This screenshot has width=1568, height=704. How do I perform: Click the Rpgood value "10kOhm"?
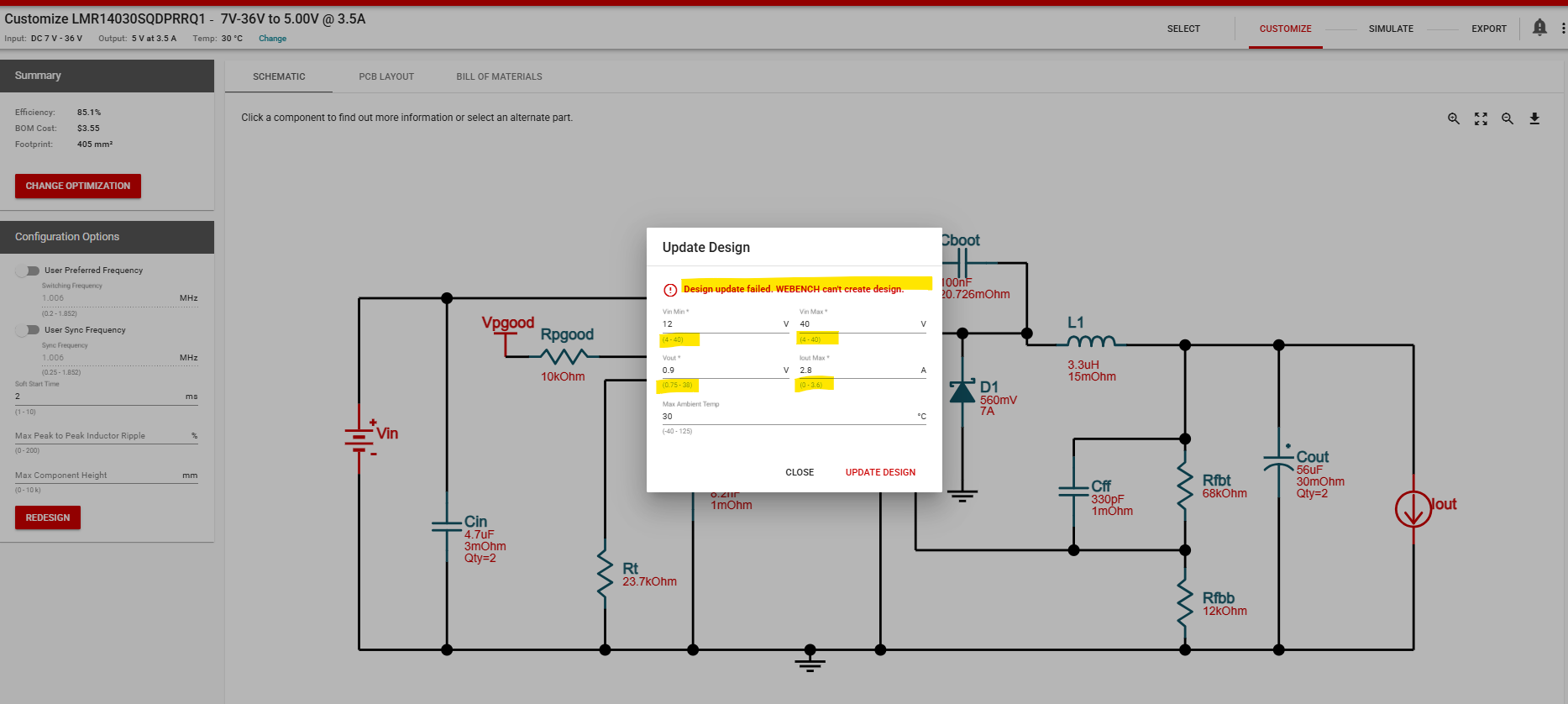click(563, 377)
